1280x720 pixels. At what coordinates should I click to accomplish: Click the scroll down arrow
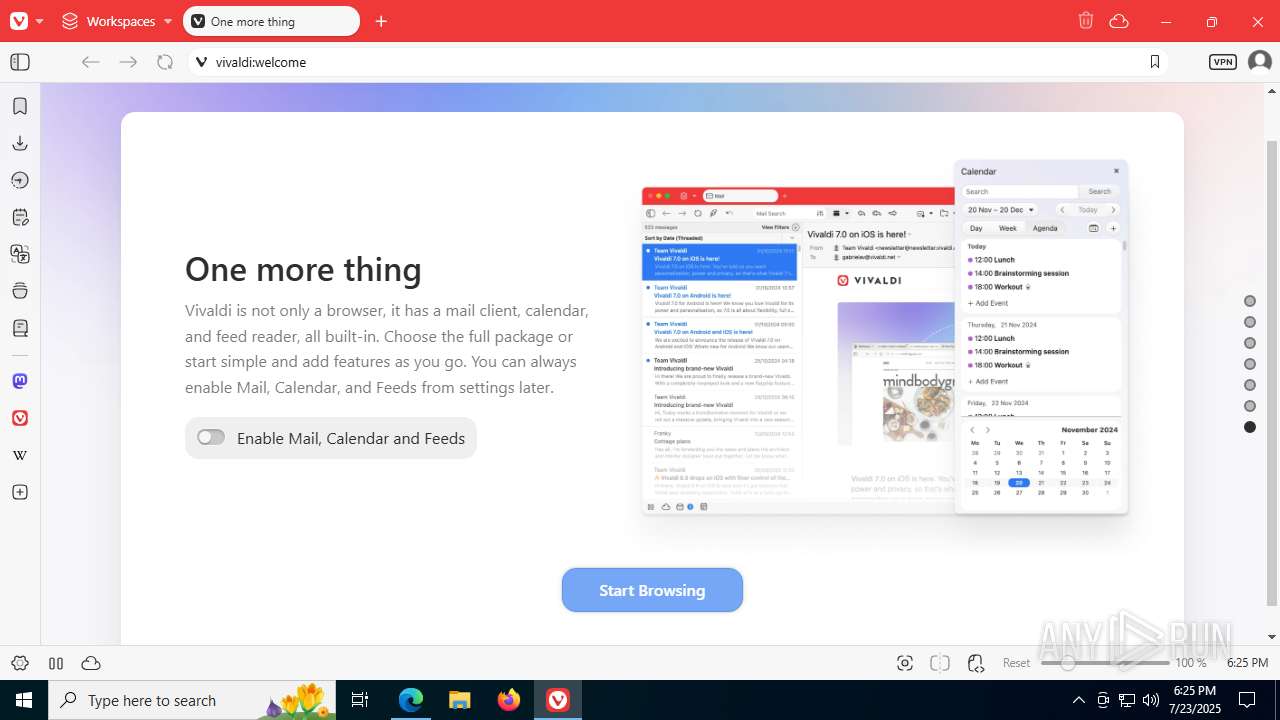click(x=1271, y=637)
